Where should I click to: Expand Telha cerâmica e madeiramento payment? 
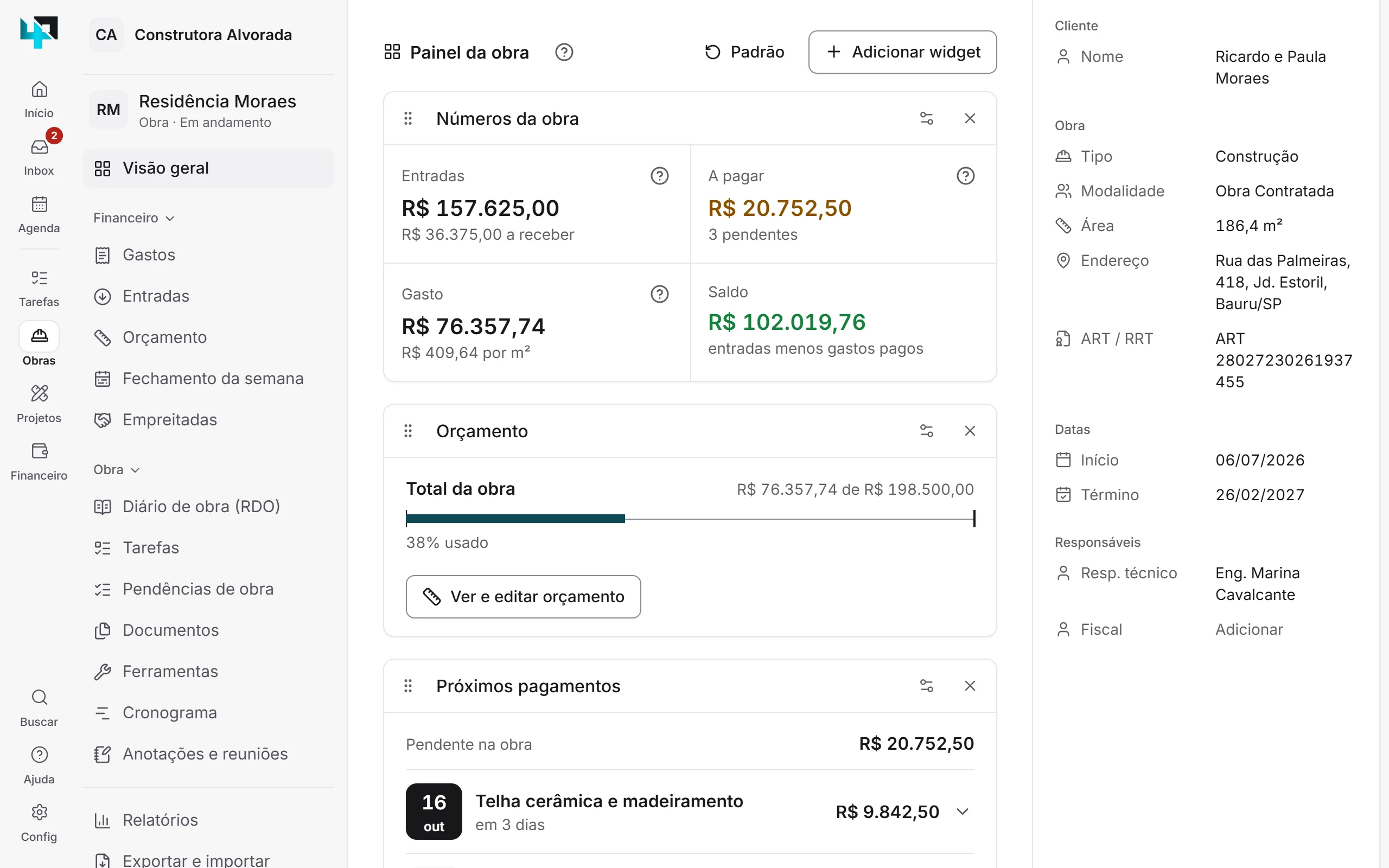pos(963,811)
